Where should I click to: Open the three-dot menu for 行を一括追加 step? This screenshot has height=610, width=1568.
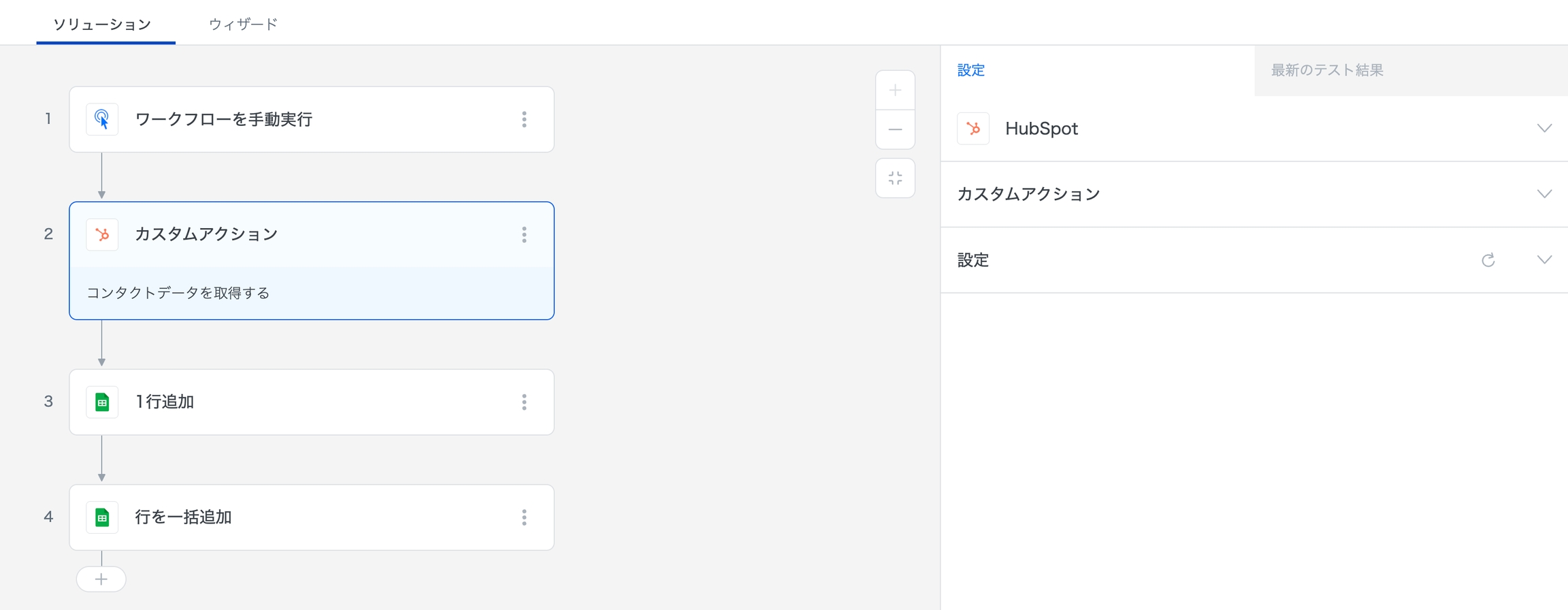pos(524,517)
